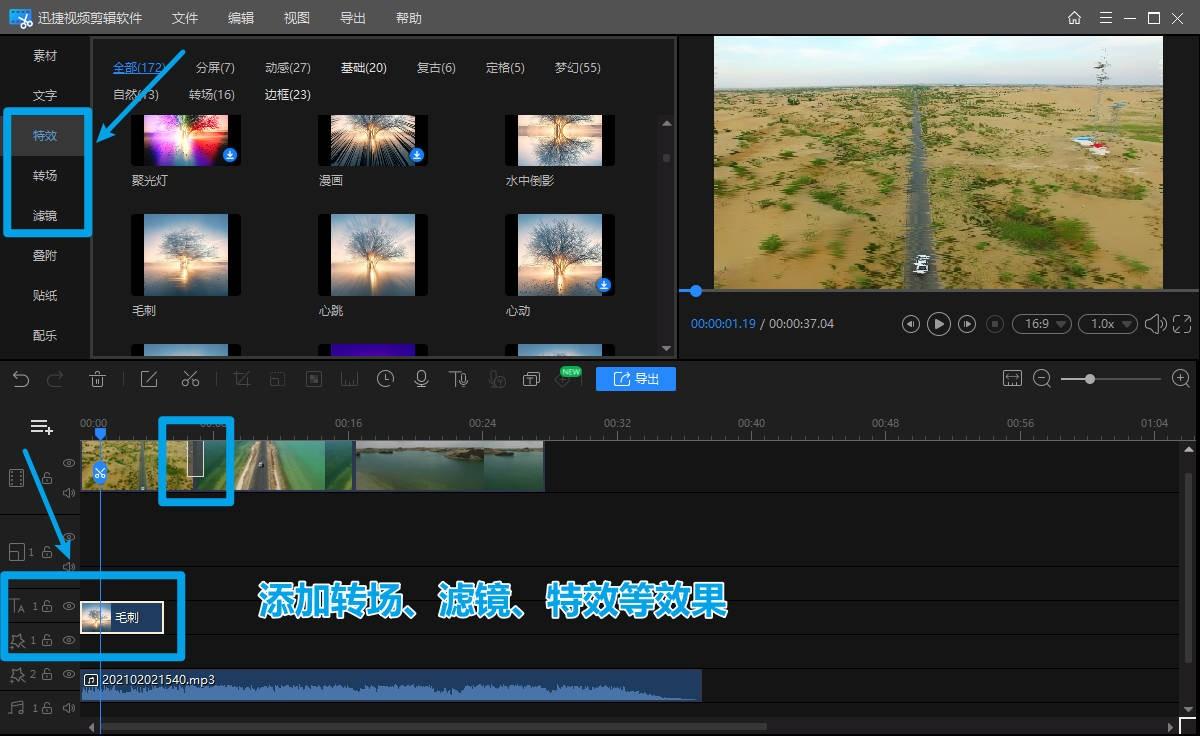The height and width of the screenshot is (736, 1200).
Task: Download the 漫画 effect
Action: click(x=417, y=155)
